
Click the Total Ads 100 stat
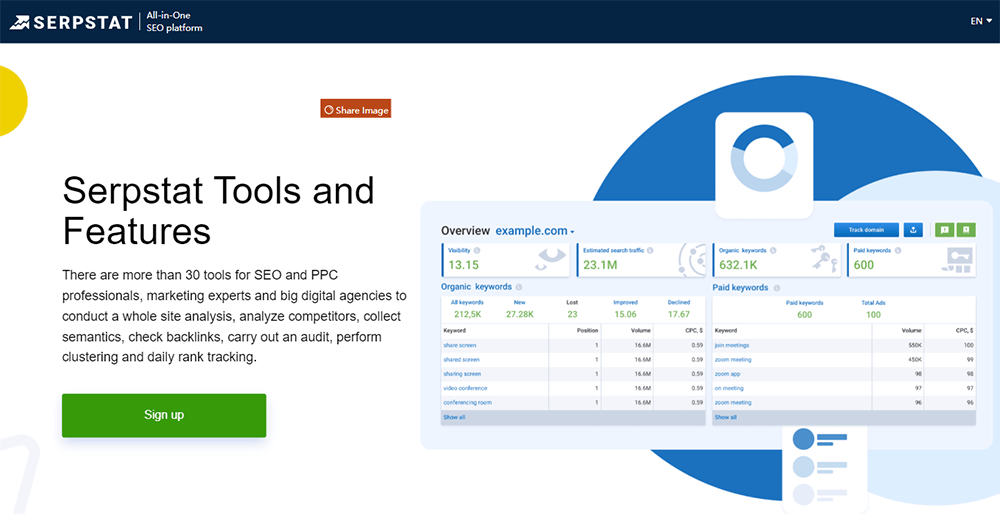(x=873, y=309)
